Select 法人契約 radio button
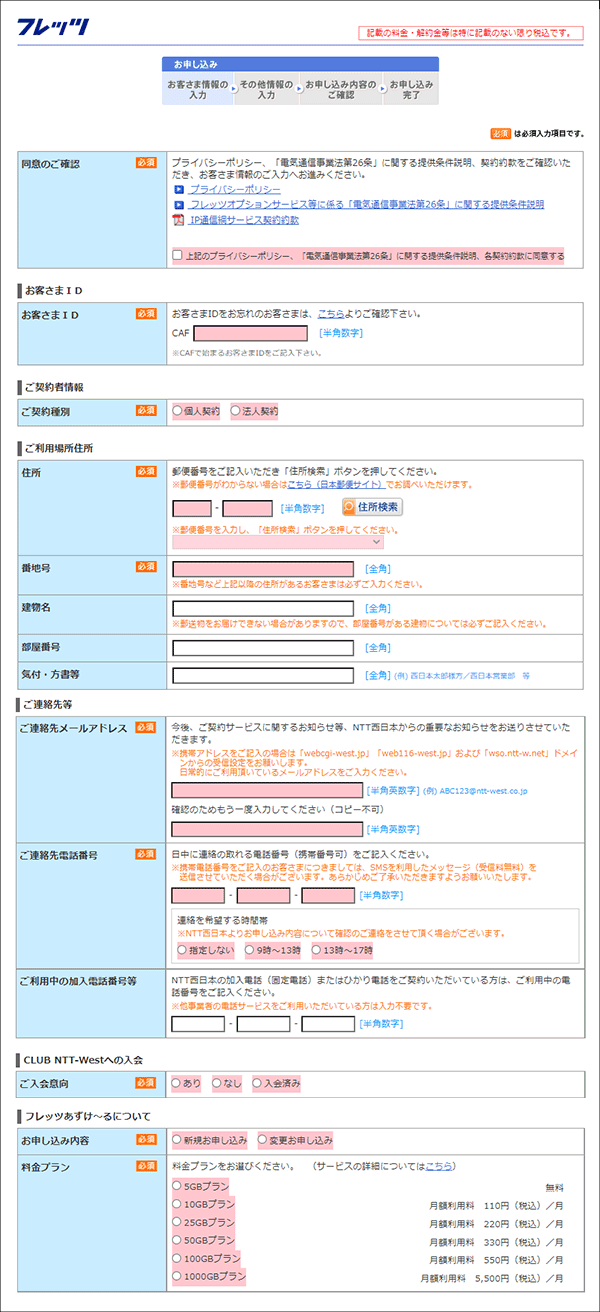Viewport: 600px width, 1312px height. pos(236,411)
